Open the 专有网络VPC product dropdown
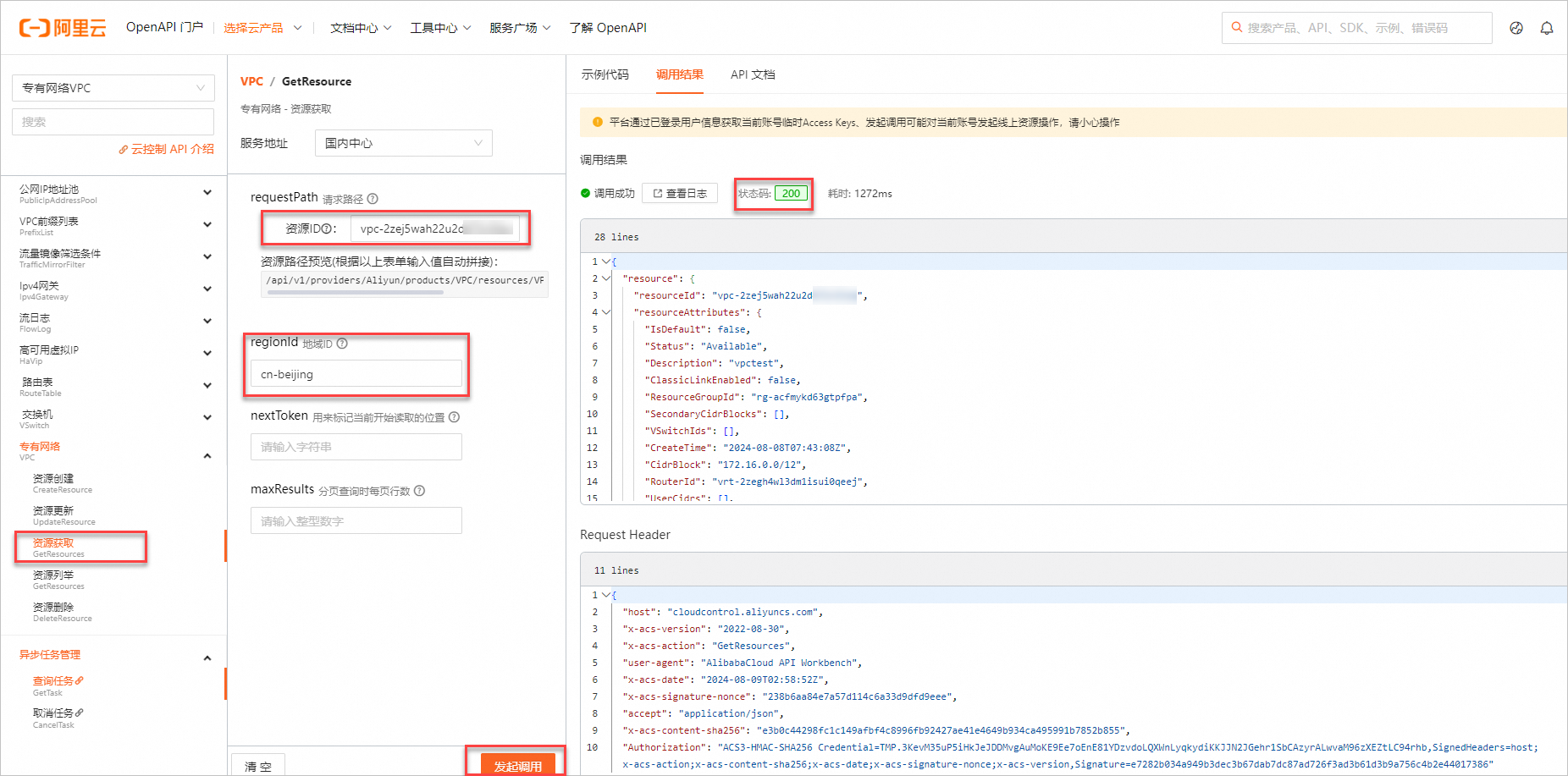The height and width of the screenshot is (776, 1568). [x=113, y=88]
